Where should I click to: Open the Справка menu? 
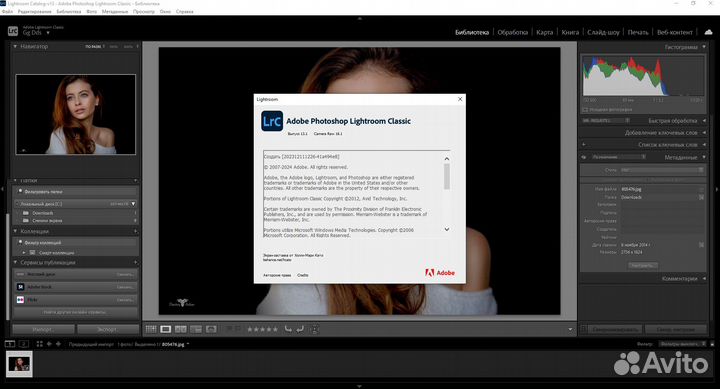click(185, 11)
